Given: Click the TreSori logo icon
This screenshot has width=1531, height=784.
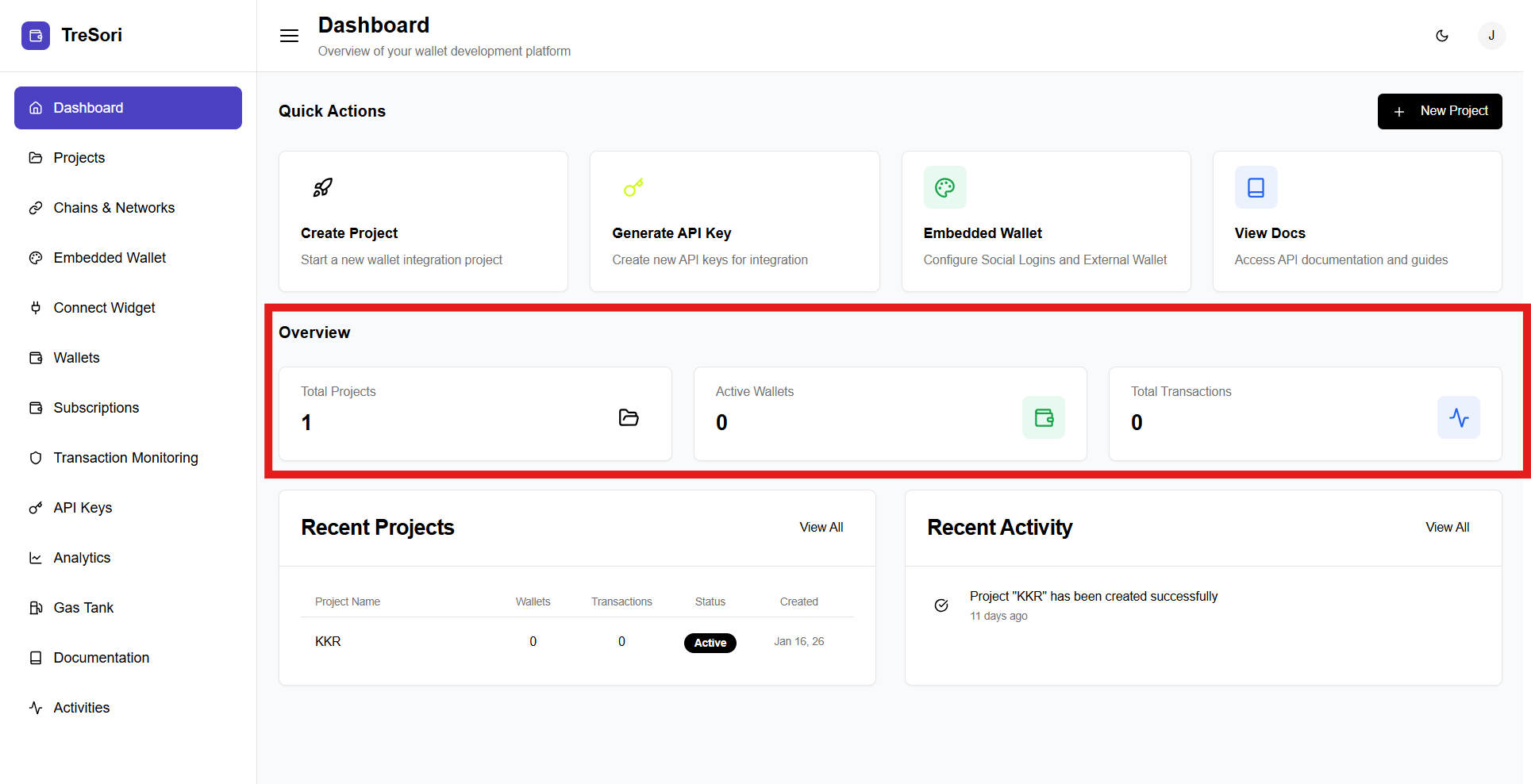Looking at the screenshot, I should coord(36,36).
